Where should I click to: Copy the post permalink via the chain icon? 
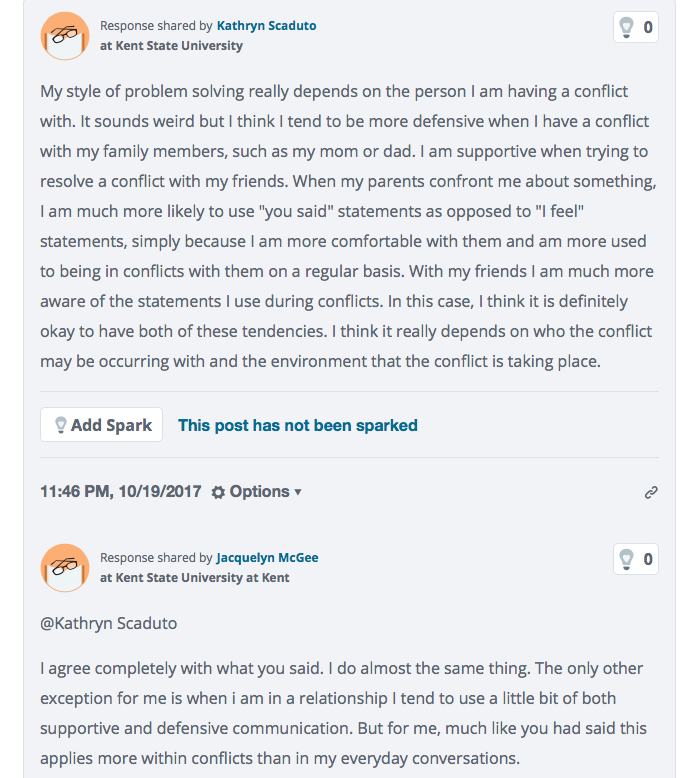tap(651, 492)
